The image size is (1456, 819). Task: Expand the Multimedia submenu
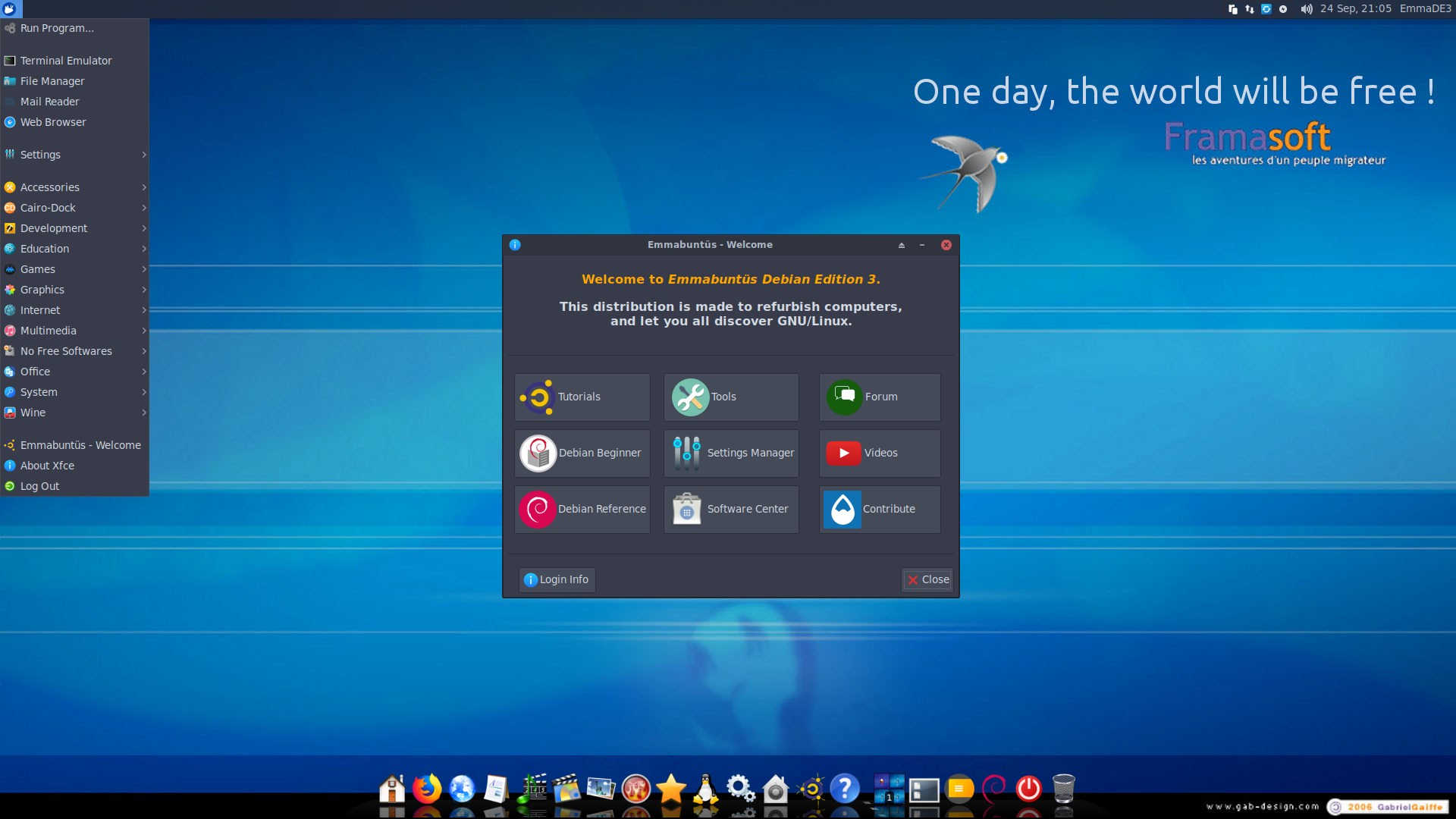[74, 331]
